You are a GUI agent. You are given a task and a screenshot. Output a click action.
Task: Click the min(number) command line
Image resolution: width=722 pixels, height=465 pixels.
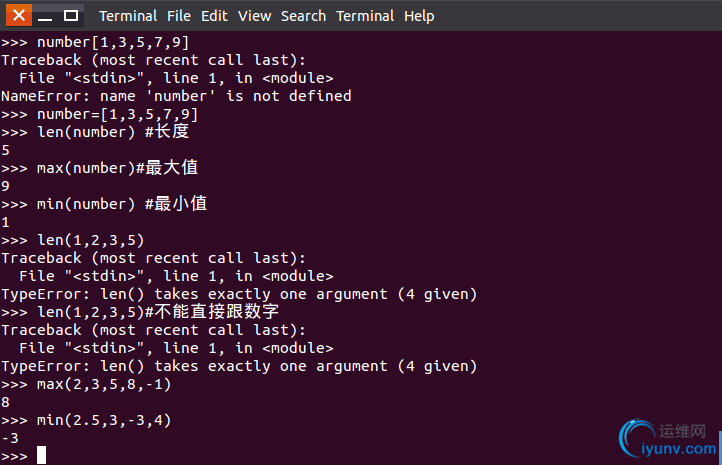pyautogui.click(x=104, y=204)
